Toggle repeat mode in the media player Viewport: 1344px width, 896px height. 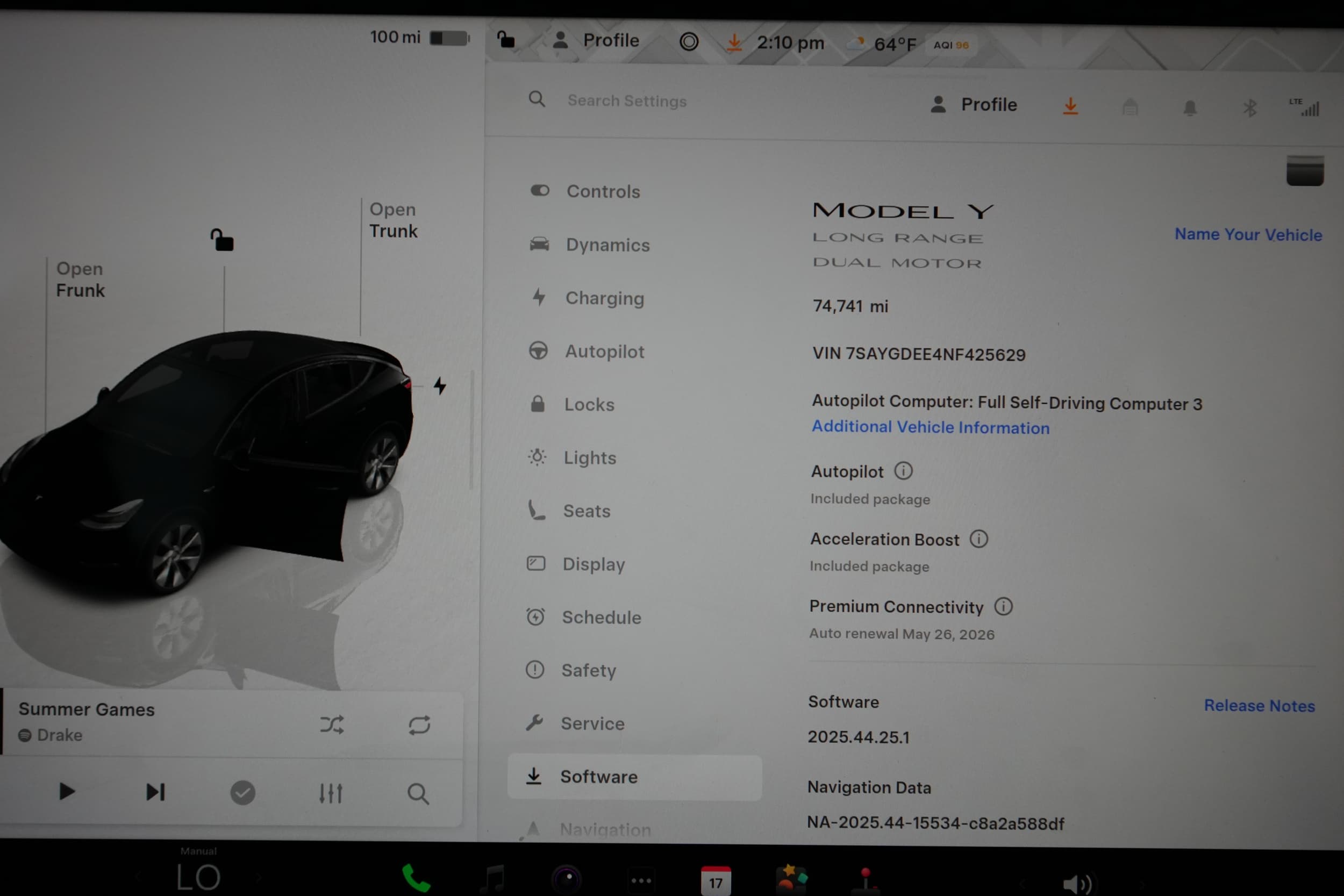click(x=419, y=725)
